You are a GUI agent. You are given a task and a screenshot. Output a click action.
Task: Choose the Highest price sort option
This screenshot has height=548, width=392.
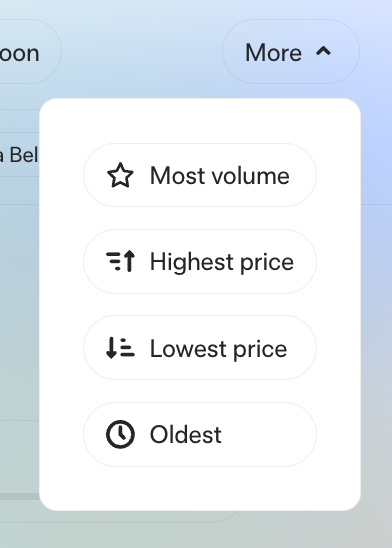[x=200, y=261]
